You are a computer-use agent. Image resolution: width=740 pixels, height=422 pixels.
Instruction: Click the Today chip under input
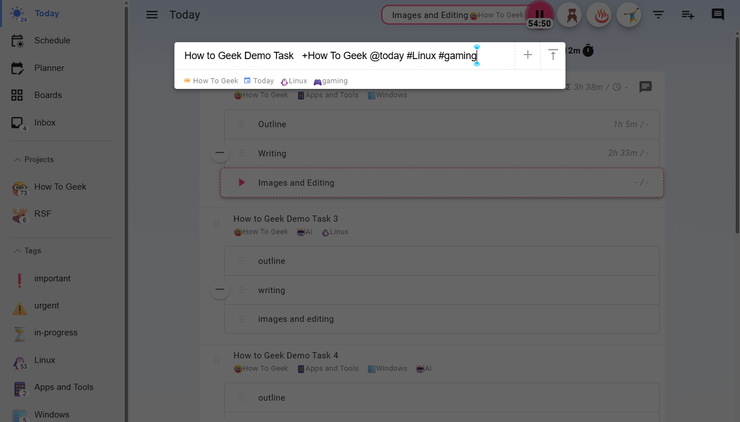[x=259, y=81]
